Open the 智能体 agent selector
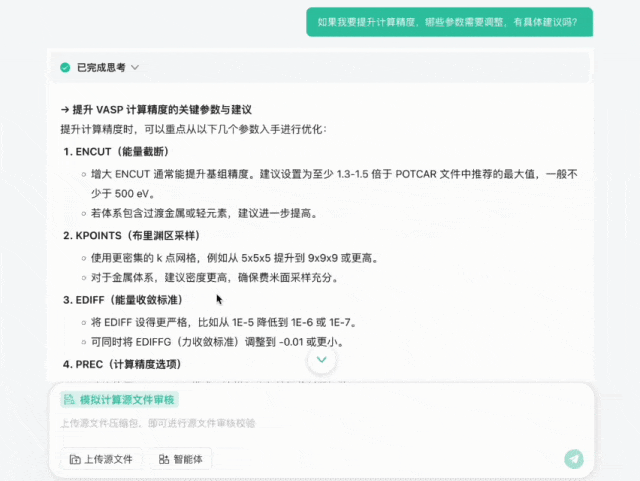Image resolution: width=640 pixels, height=481 pixels. tap(180, 460)
